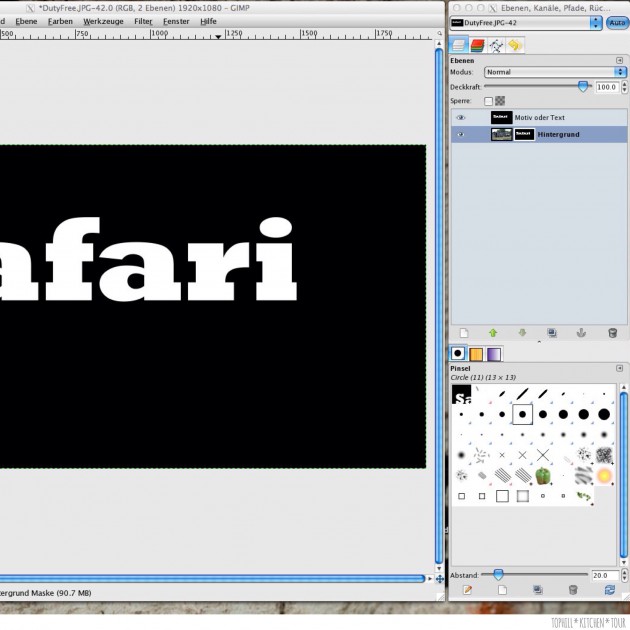Click the Deckkraft stepper arrows
Screen dimensions: 630x630
click(624, 87)
